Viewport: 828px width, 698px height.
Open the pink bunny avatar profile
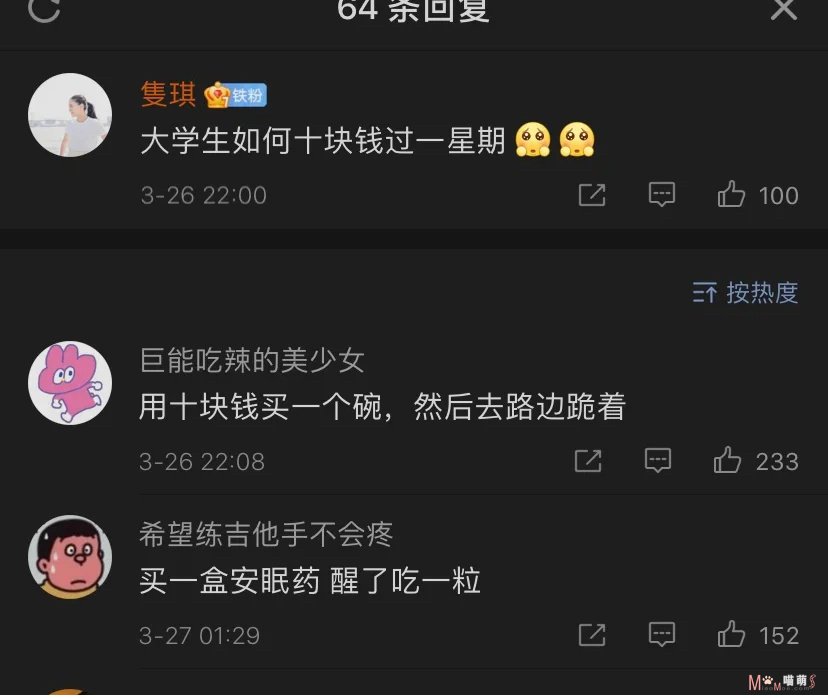click(70, 383)
